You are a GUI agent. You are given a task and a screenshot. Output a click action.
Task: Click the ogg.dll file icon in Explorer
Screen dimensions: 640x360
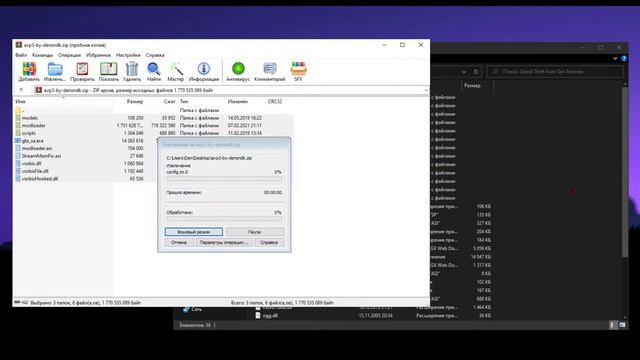258,316
